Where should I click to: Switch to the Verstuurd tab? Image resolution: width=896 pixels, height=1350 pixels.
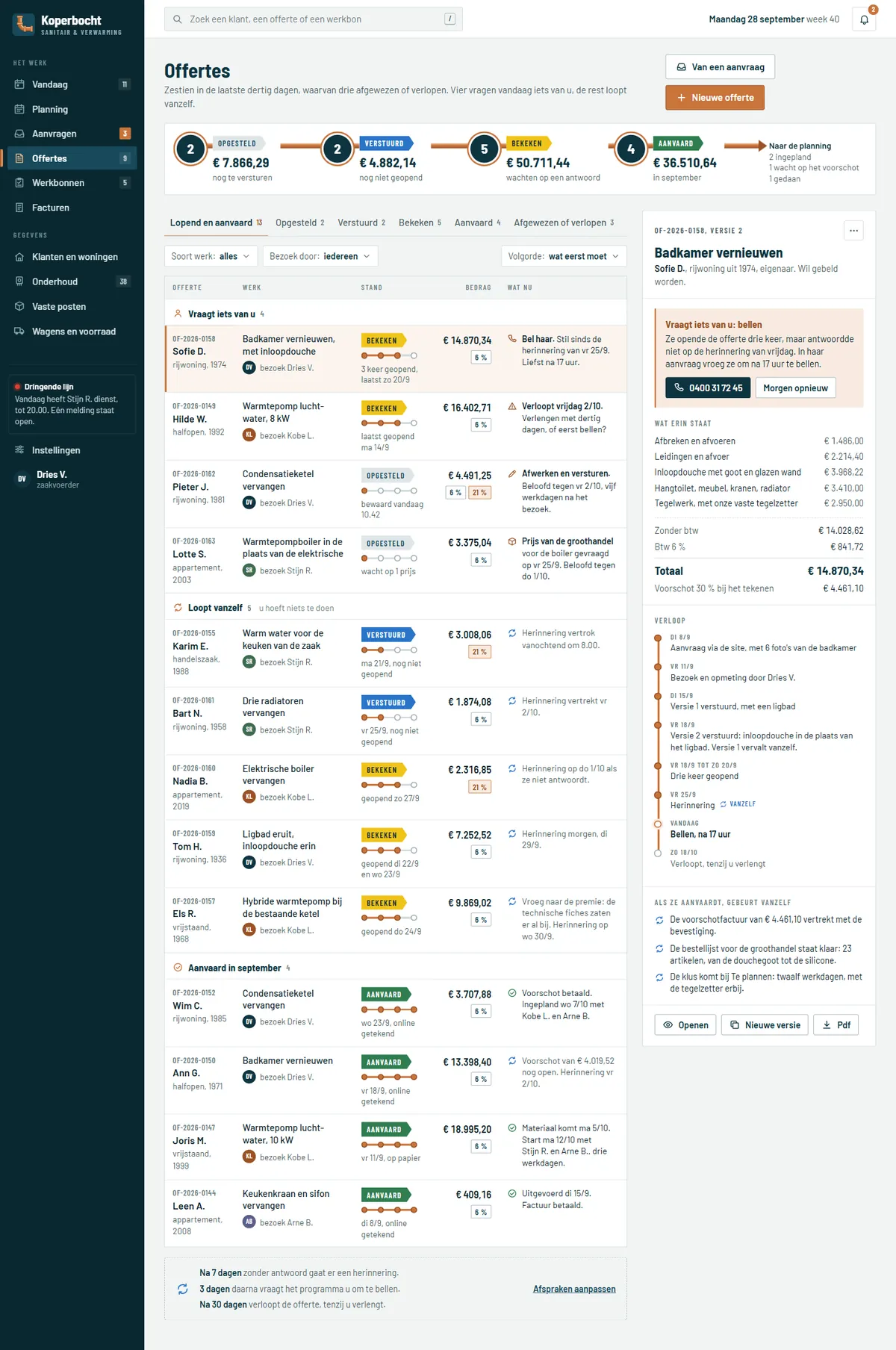(x=361, y=223)
